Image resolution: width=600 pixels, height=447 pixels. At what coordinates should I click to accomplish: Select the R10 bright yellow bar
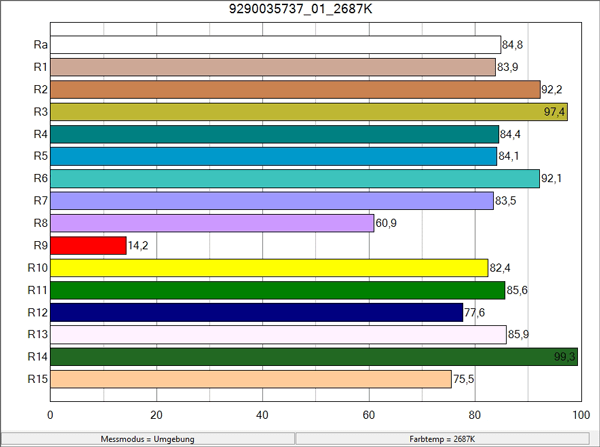point(269,268)
